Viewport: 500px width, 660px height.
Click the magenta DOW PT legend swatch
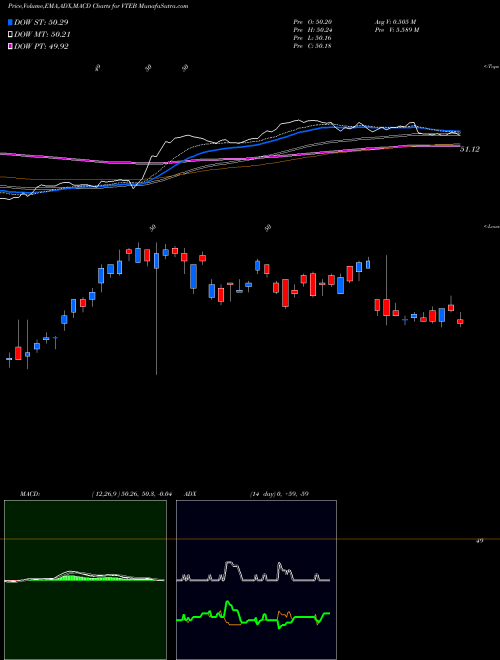click(x=10, y=46)
